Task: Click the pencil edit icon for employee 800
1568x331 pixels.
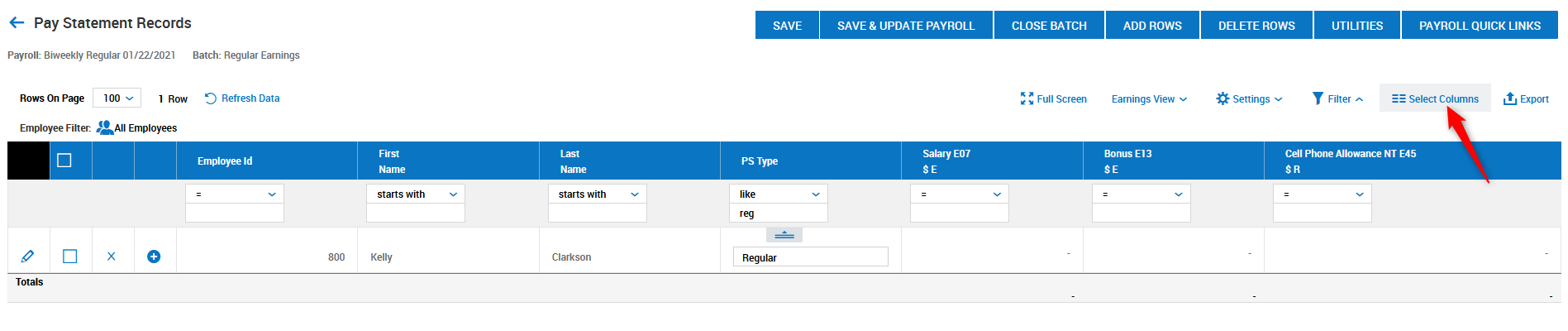Action: (x=27, y=257)
